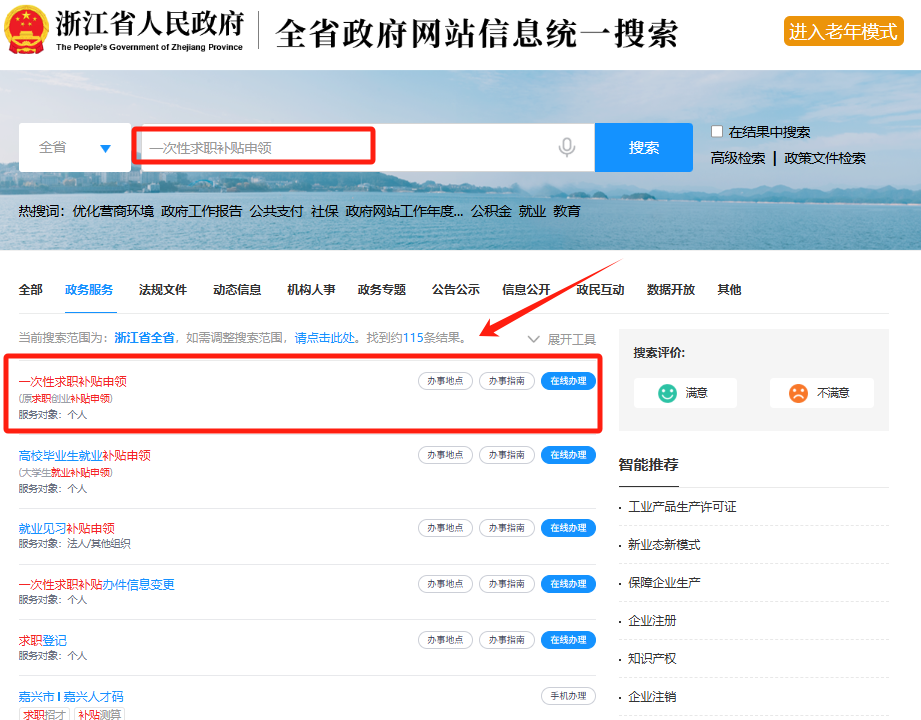This screenshot has width=921, height=720.
Task: Open result 一次性求职补贴办件信息变更
Action: [x=96, y=585]
